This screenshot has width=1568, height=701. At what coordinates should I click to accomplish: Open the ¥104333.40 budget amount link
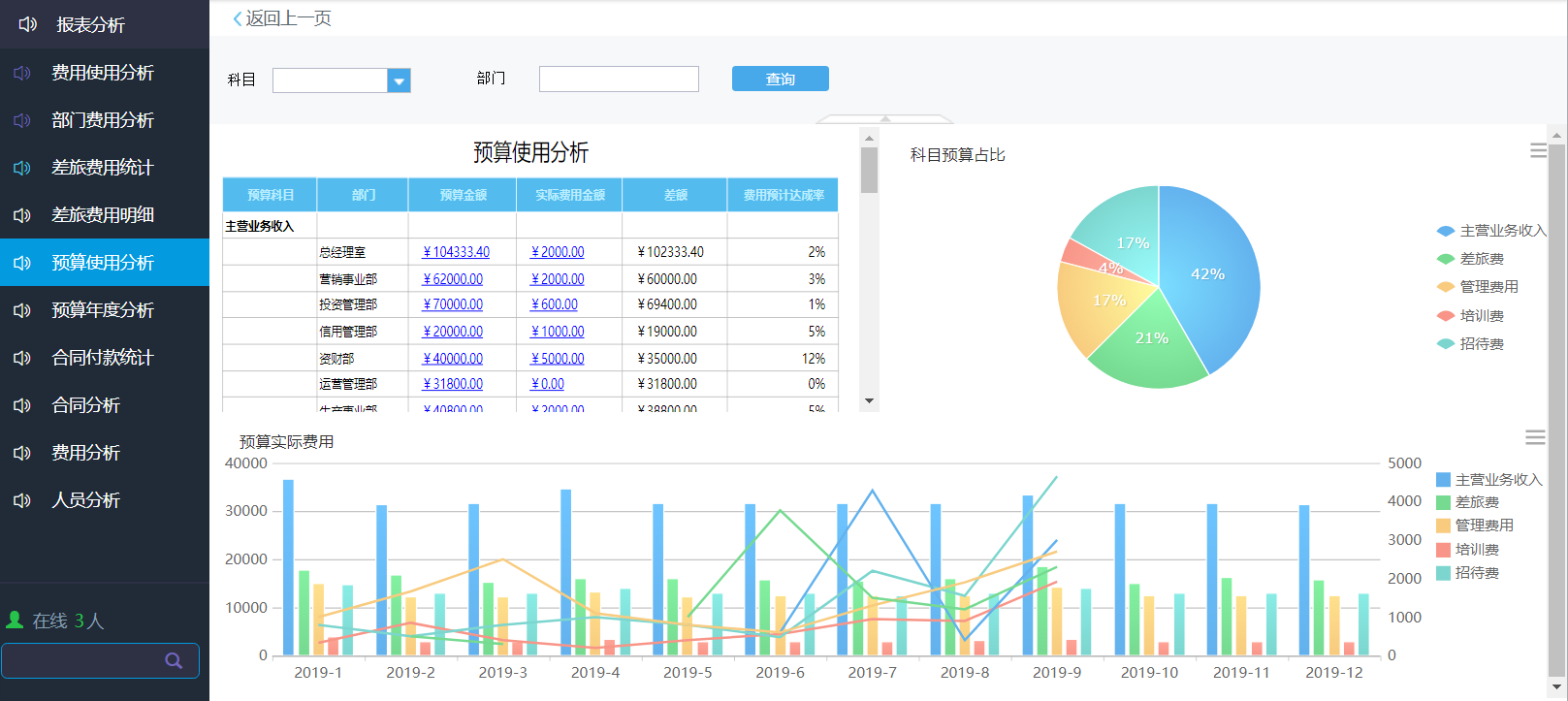coord(456,252)
